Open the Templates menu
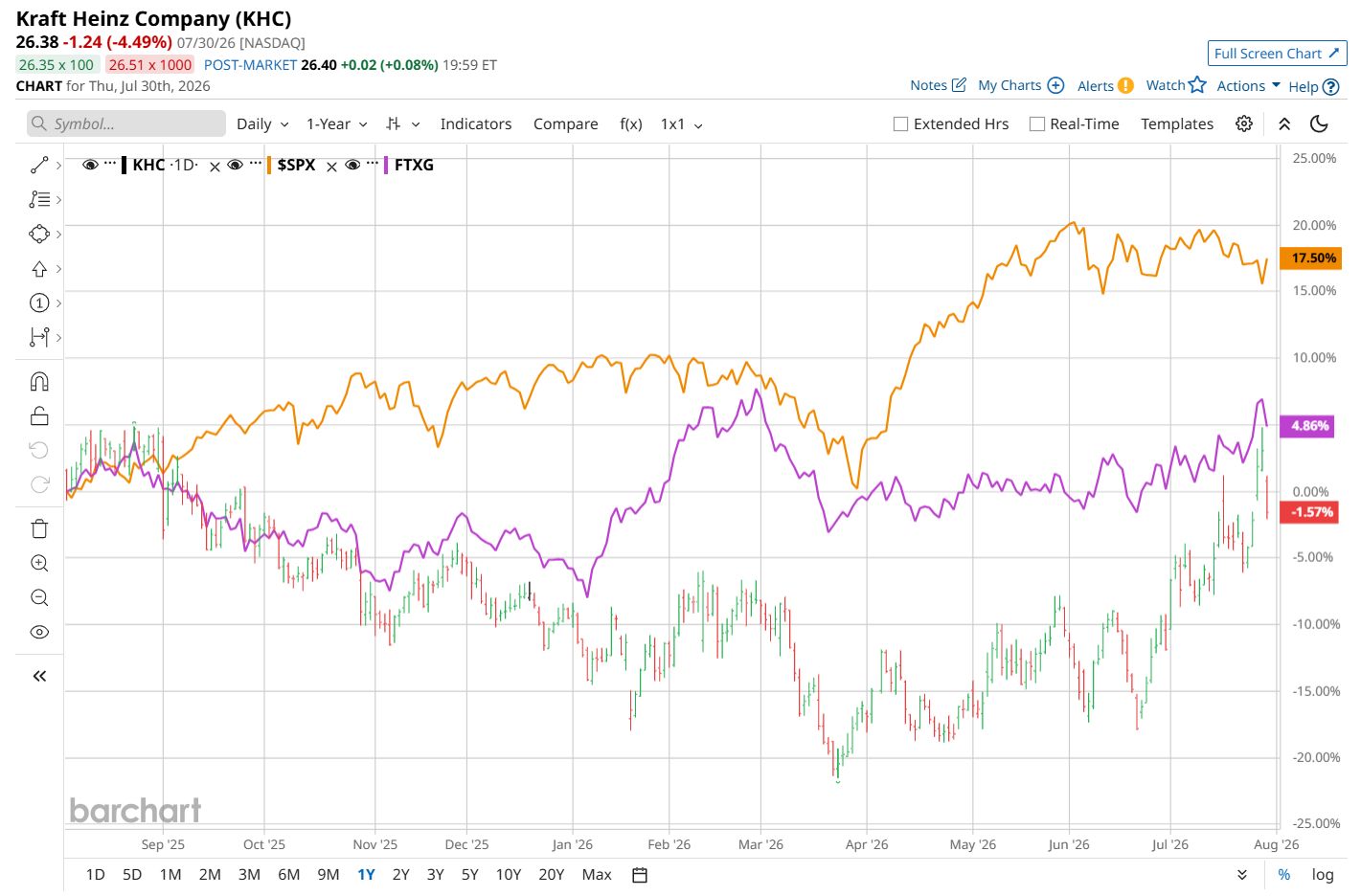 pos(1177,124)
